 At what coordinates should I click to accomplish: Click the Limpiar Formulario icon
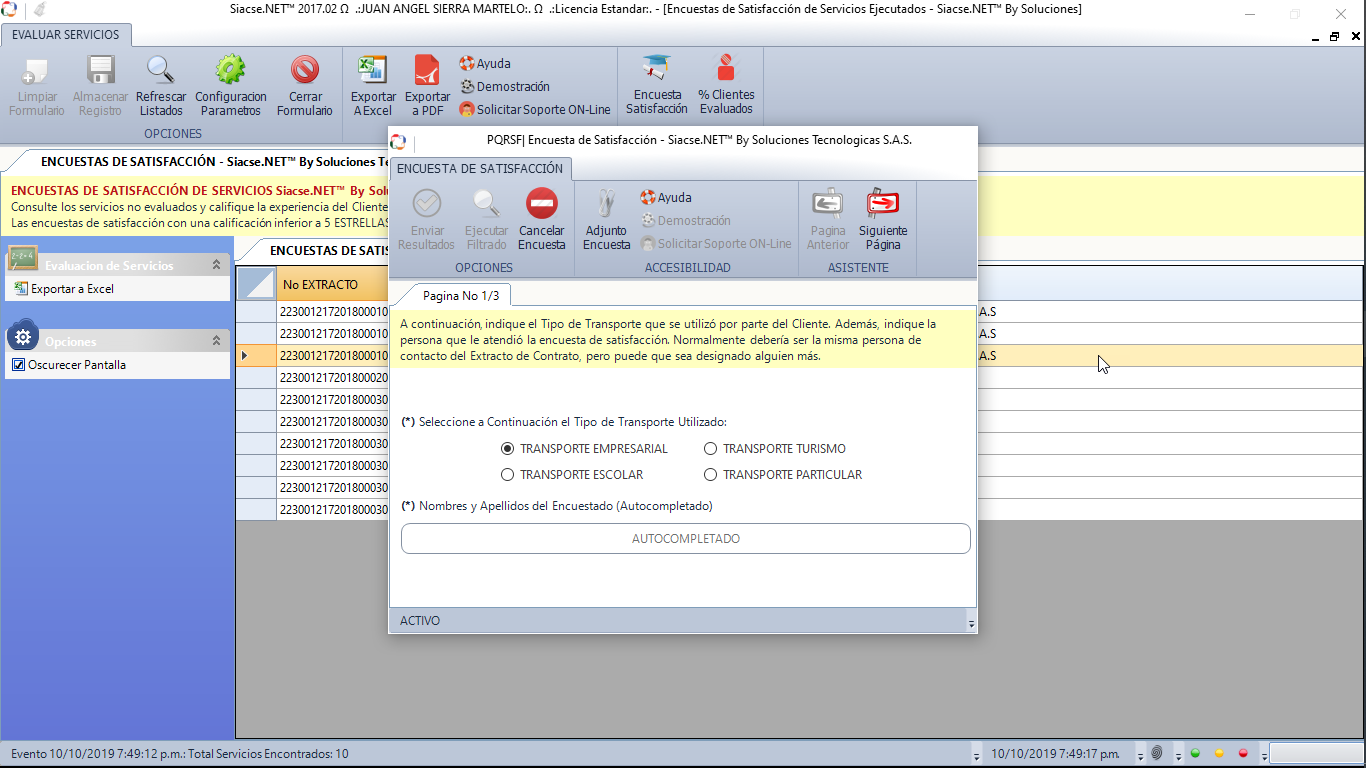tap(36, 70)
